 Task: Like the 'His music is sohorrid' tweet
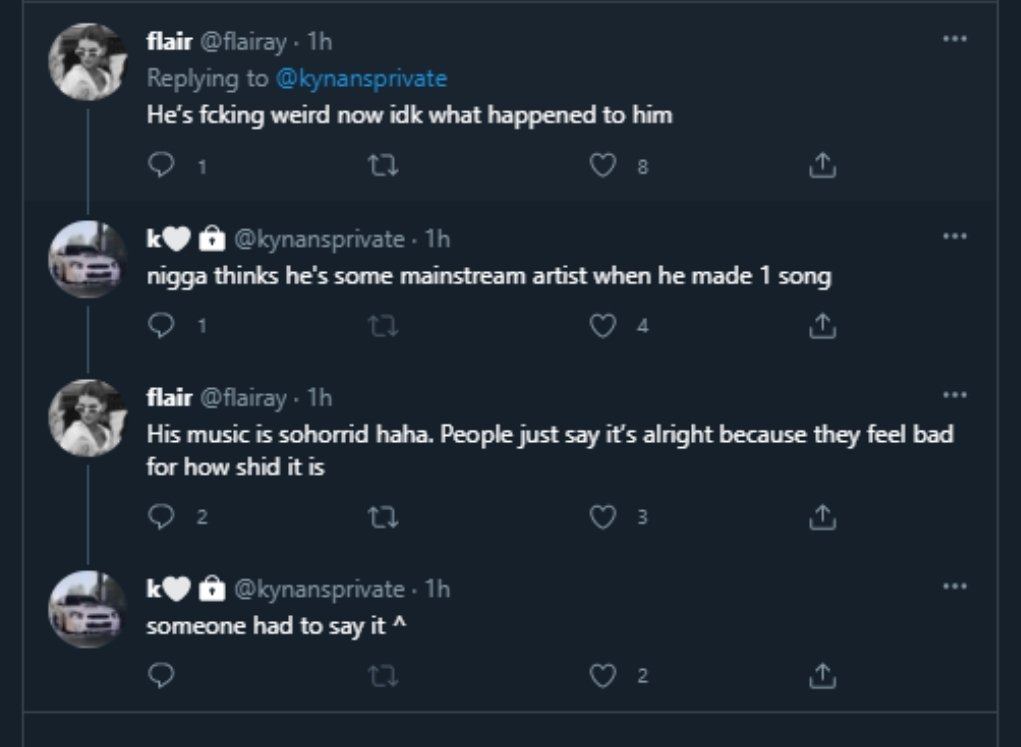coord(602,516)
